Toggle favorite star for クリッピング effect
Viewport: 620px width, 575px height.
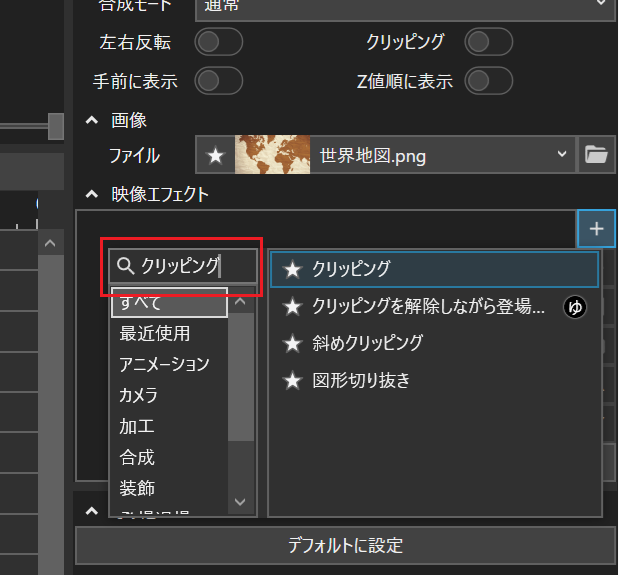[292, 269]
